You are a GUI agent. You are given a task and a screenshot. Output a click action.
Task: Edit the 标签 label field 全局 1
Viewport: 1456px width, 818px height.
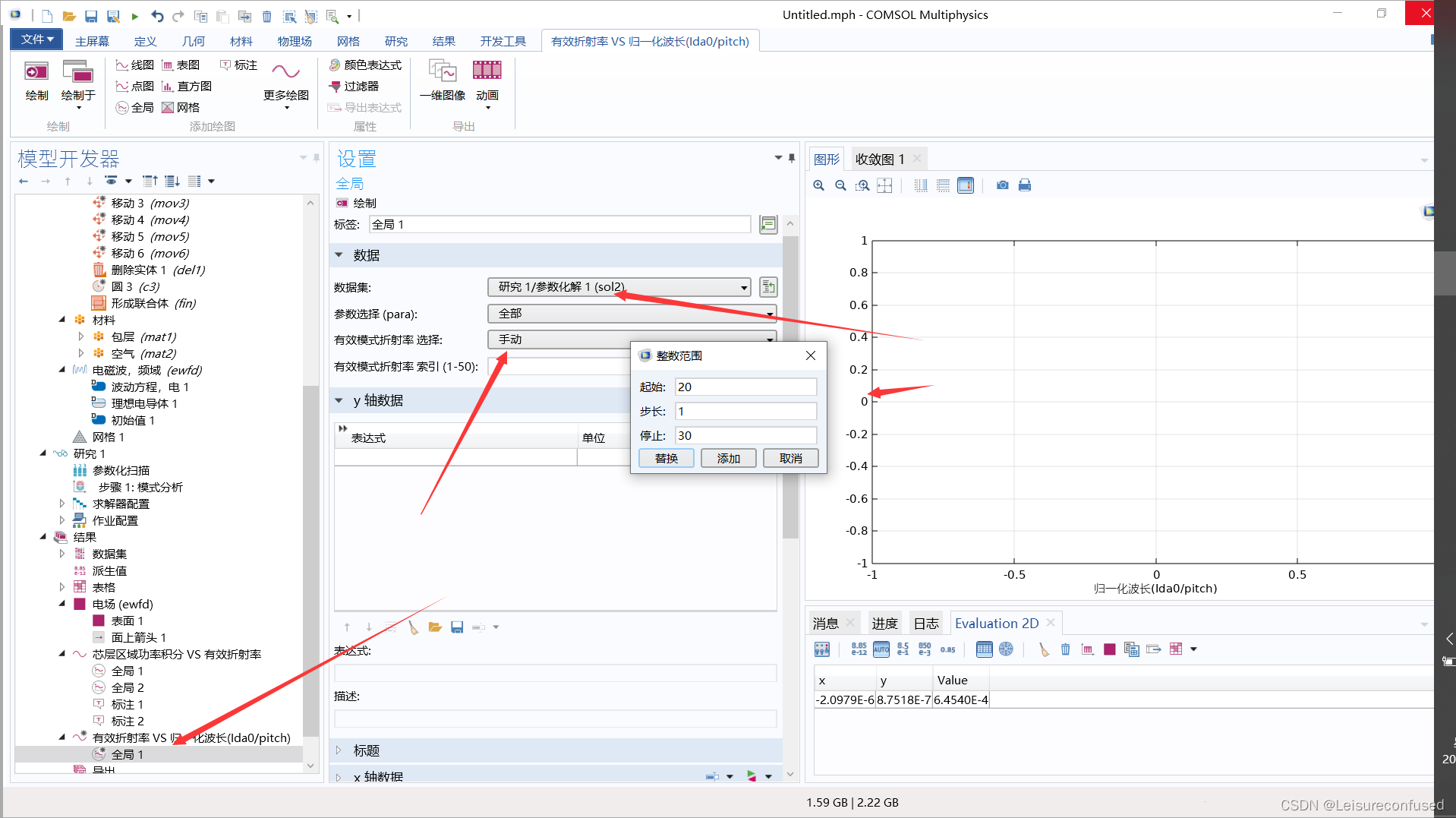[x=559, y=225]
